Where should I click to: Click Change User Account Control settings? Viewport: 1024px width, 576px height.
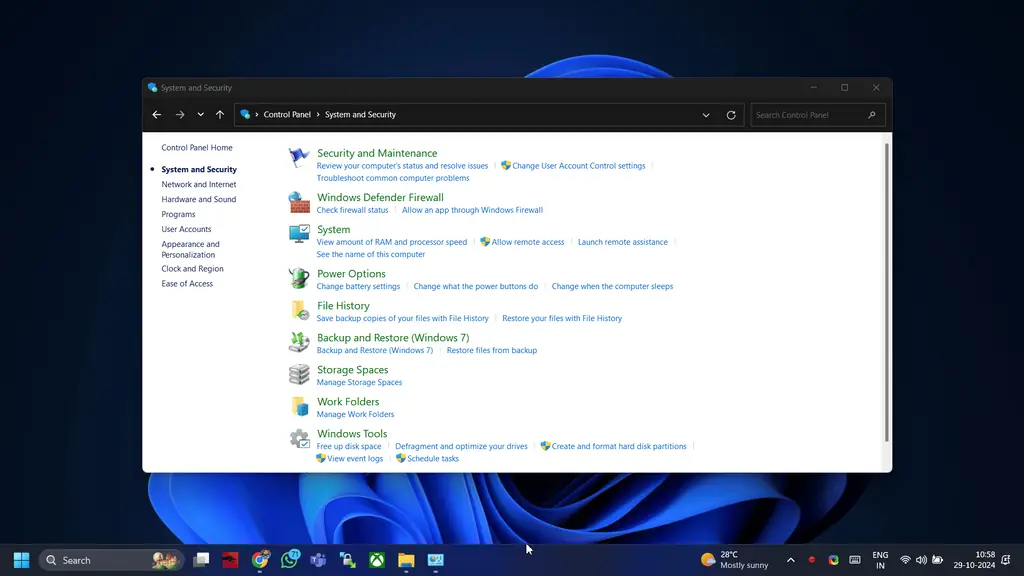(579, 166)
